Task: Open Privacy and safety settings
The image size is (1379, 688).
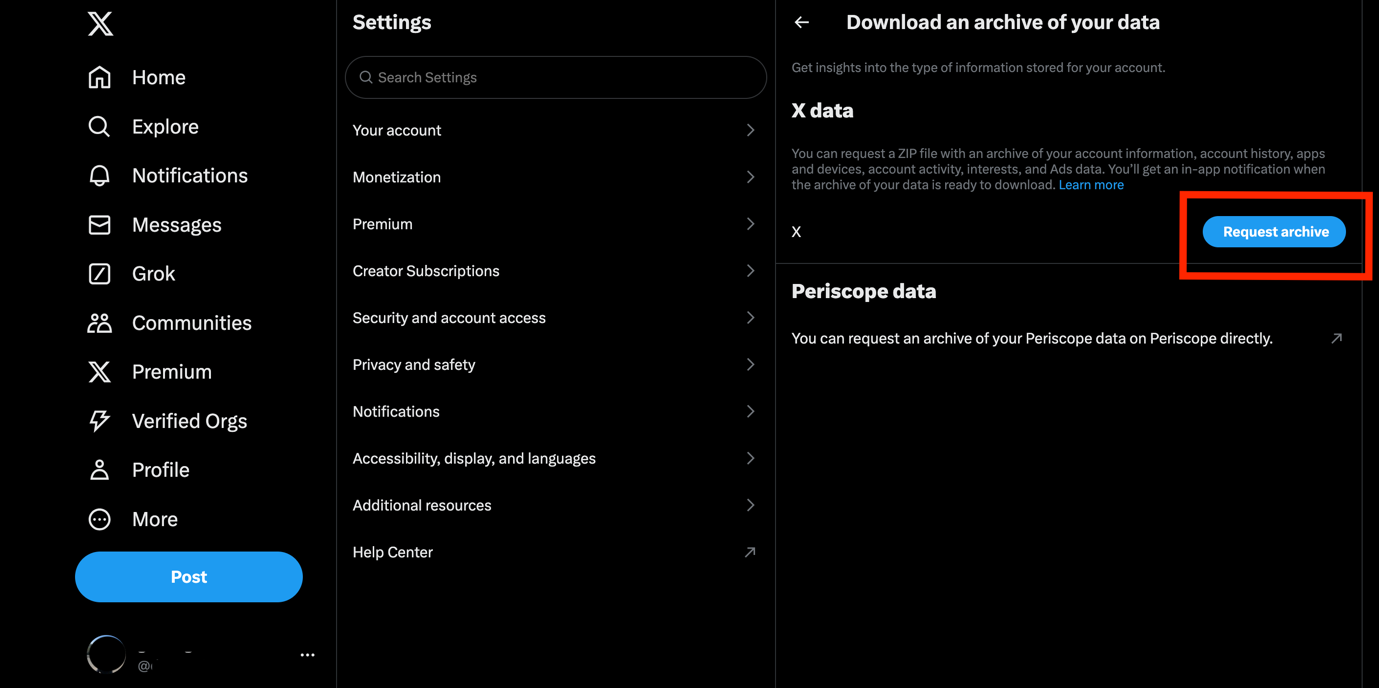Action: [x=555, y=365]
